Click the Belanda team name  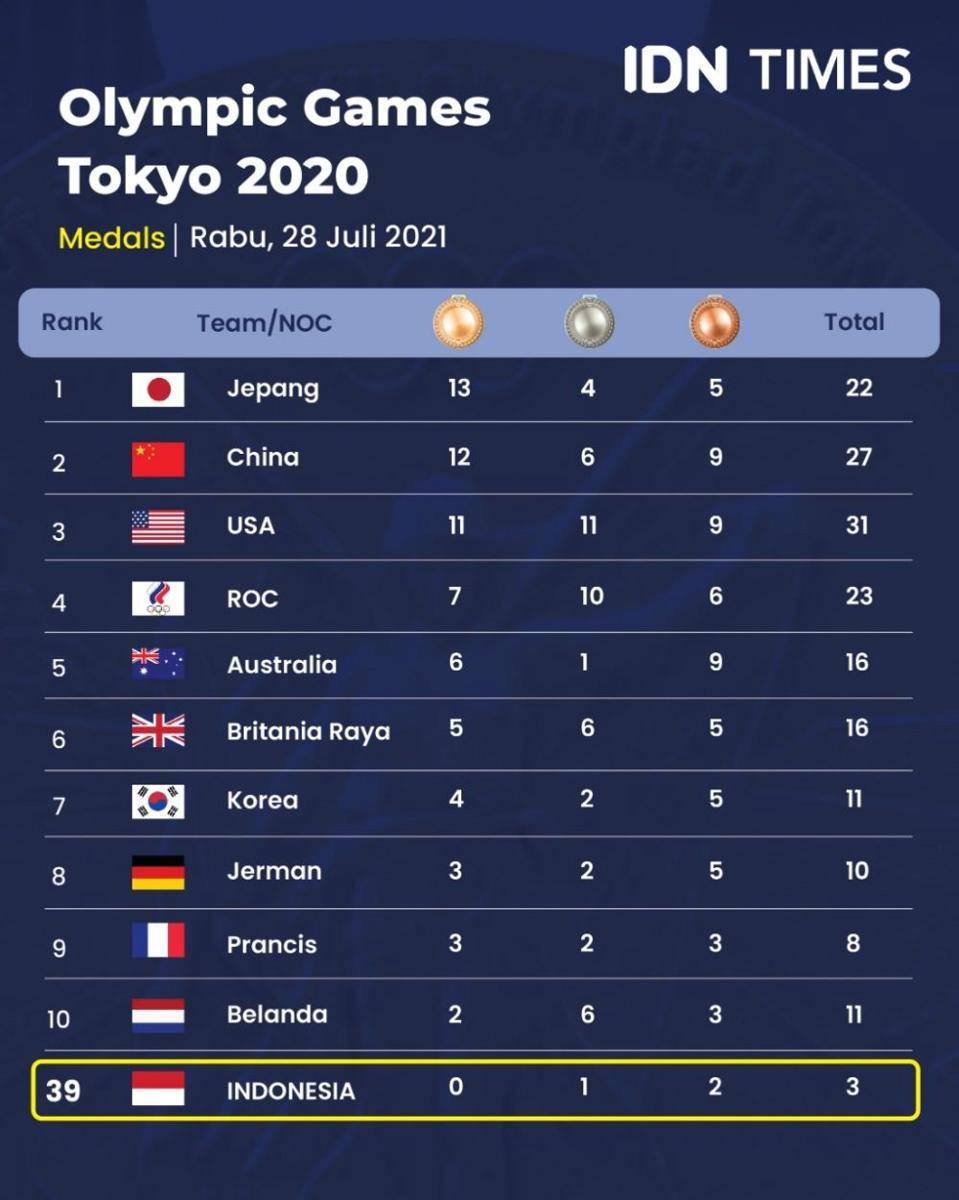277,1014
